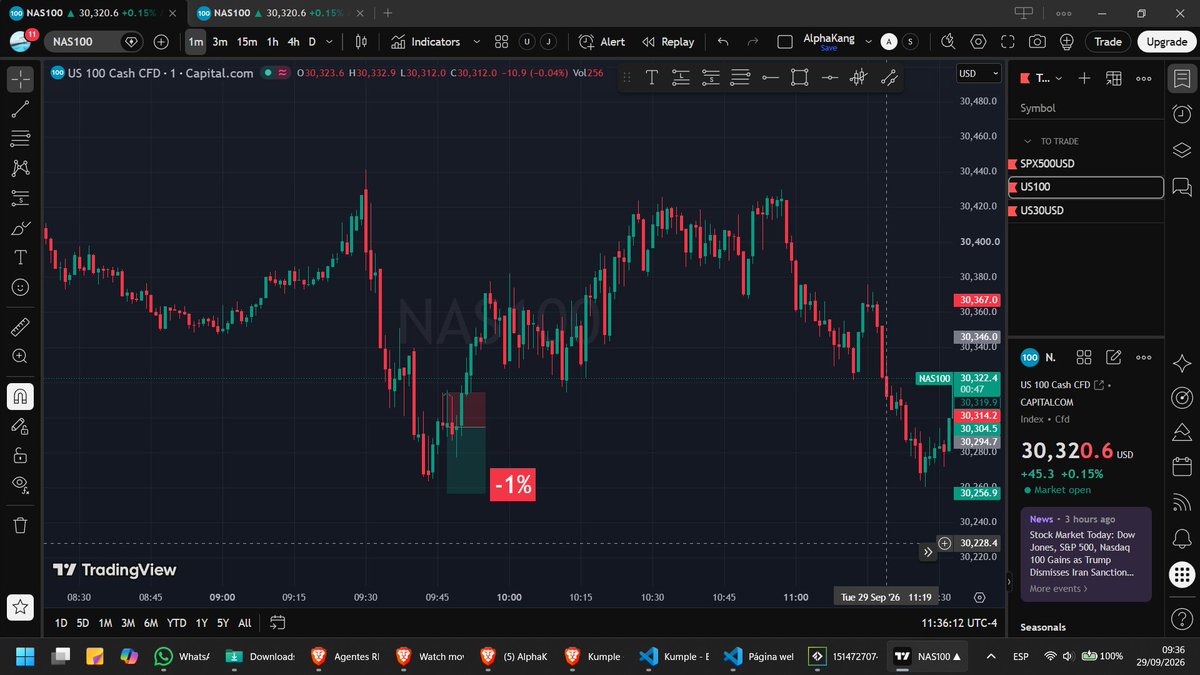1200x675 pixels.
Task: Open the AlphaKang layout menu
Action: pos(829,41)
